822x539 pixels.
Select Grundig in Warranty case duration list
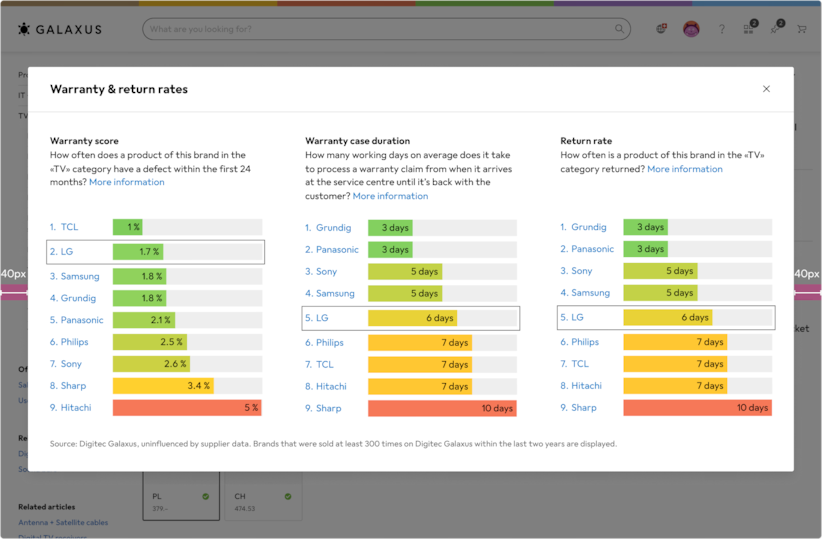(333, 227)
